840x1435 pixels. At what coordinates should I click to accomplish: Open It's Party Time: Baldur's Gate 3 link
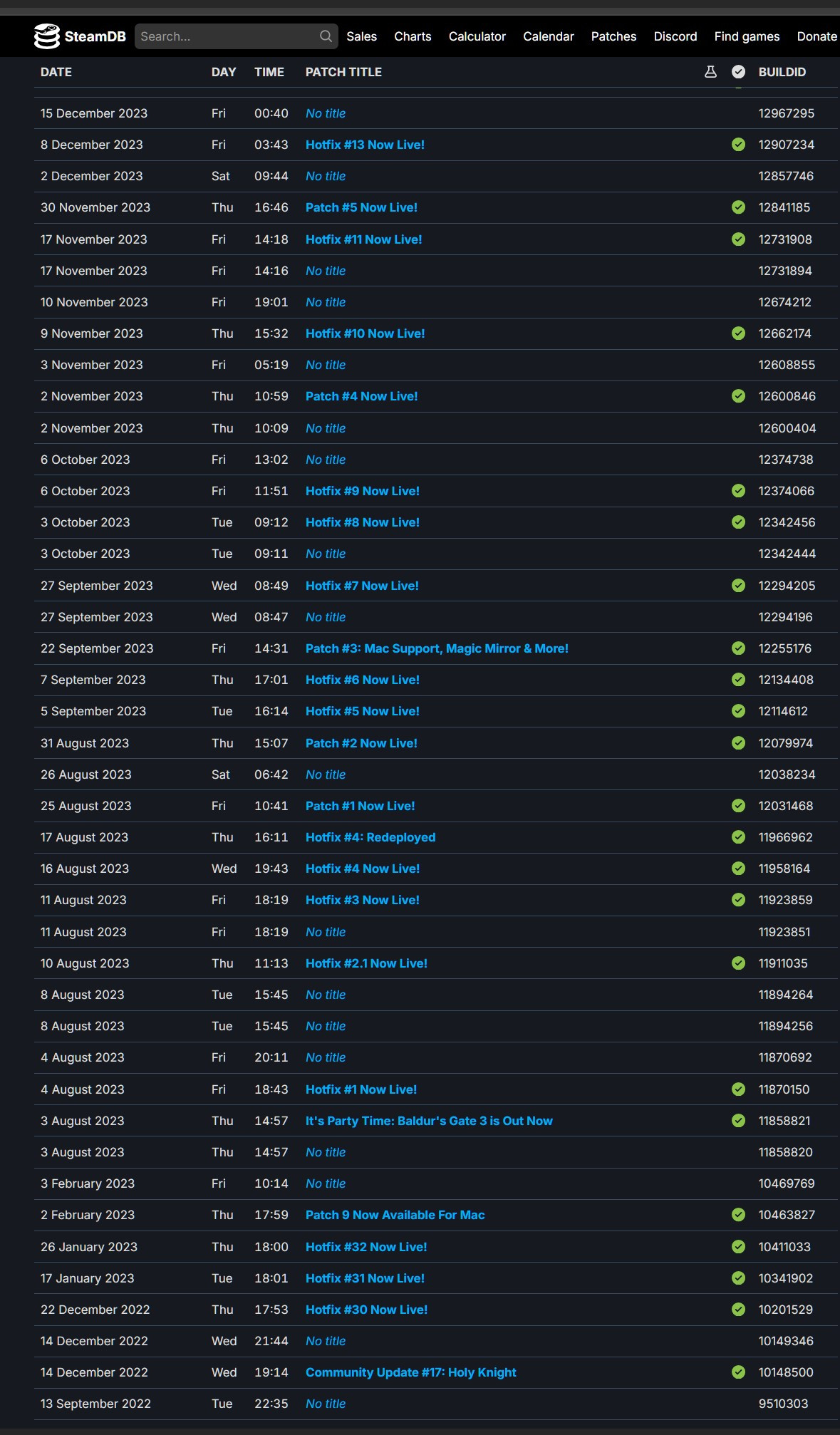pyautogui.click(x=429, y=1121)
